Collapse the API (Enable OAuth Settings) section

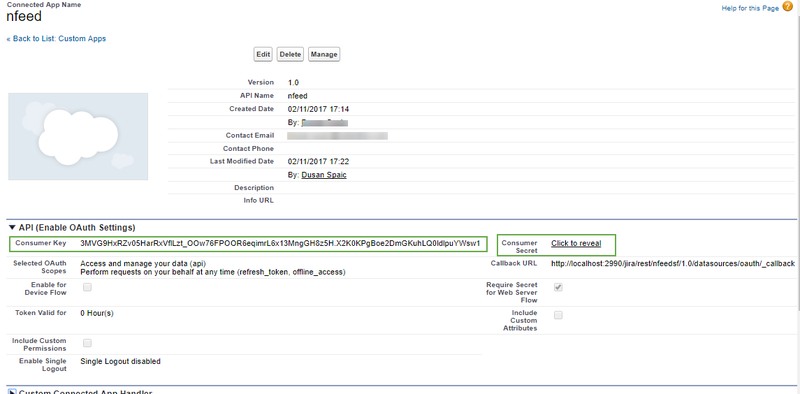pyautogui.click(x=12, y=227)
